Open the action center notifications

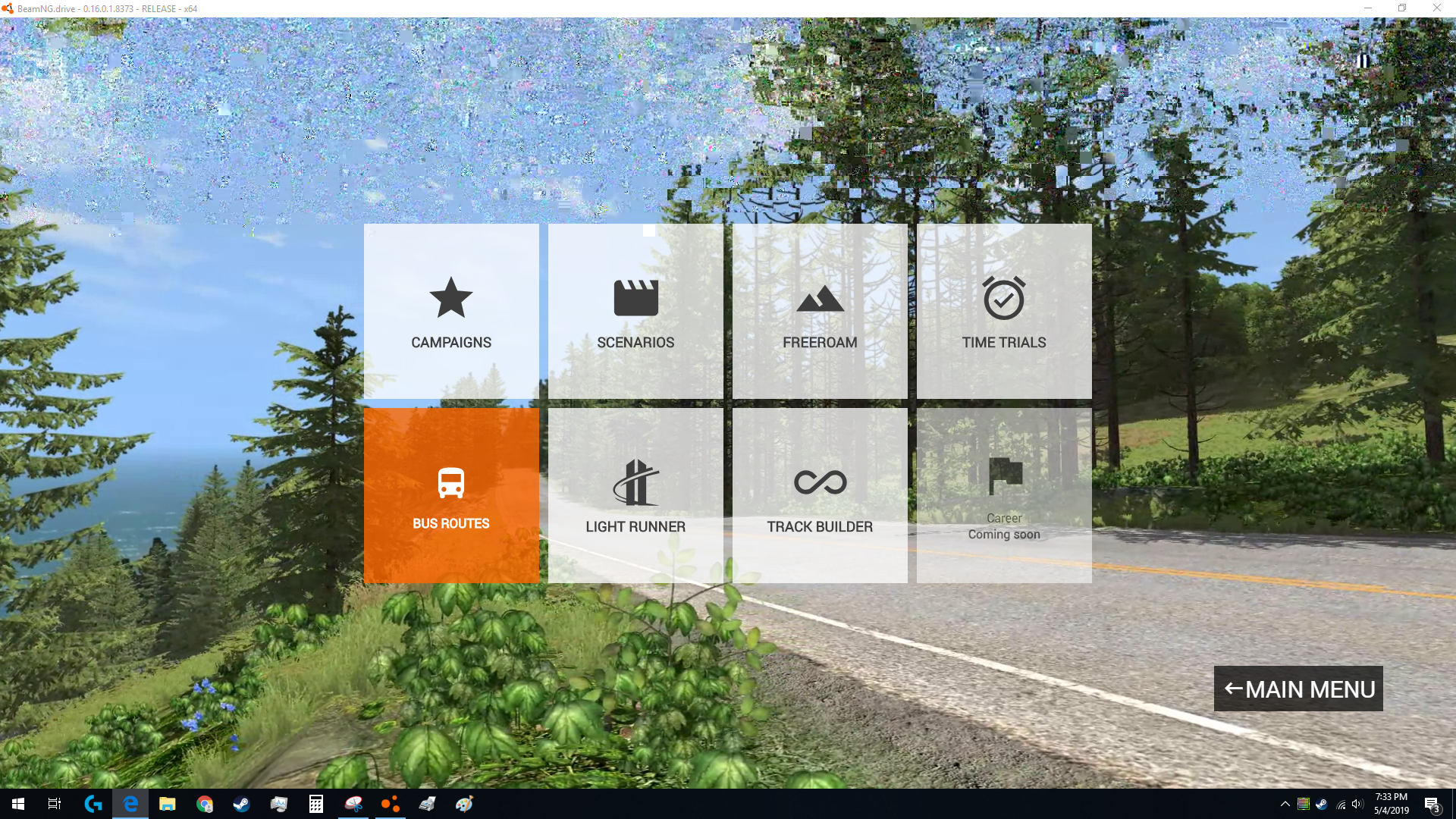coord(1432,804)
